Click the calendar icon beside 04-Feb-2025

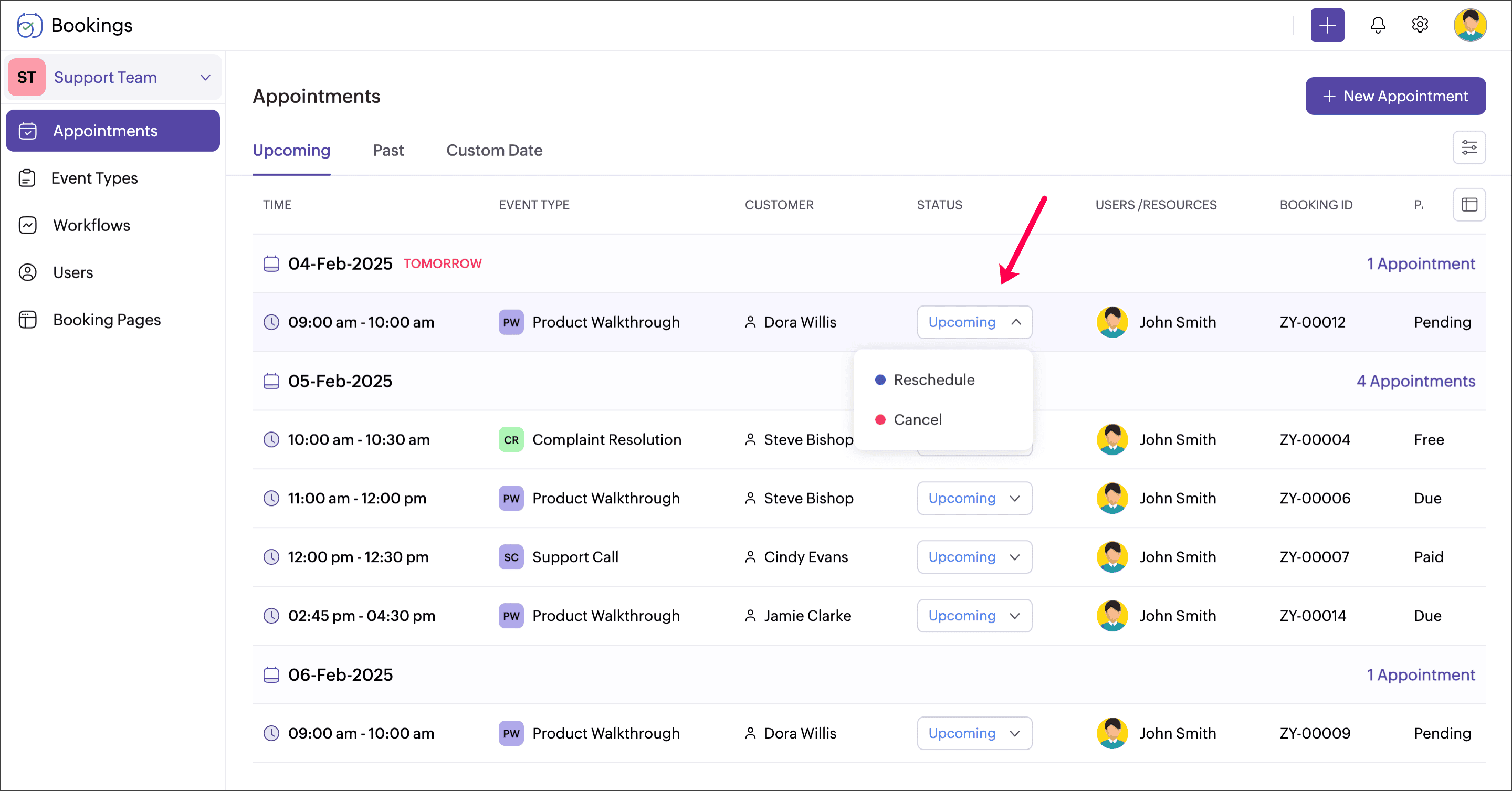[x=271, y=263]
